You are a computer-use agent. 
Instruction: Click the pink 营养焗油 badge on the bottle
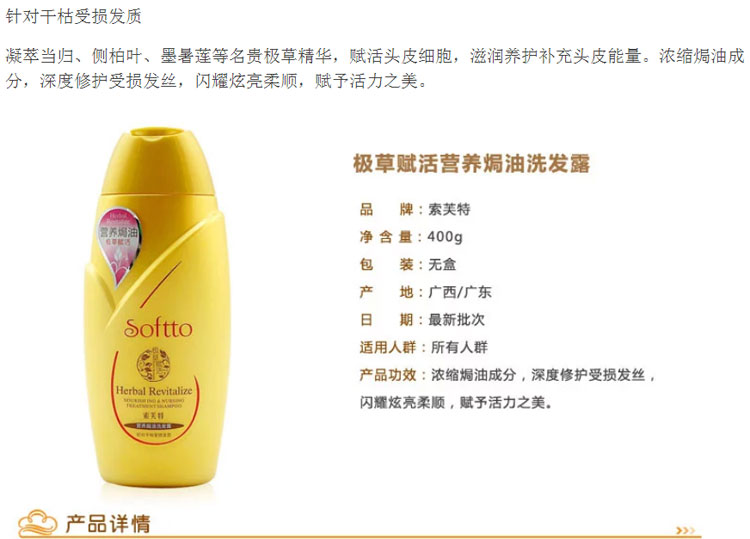[x=118, y=243]
